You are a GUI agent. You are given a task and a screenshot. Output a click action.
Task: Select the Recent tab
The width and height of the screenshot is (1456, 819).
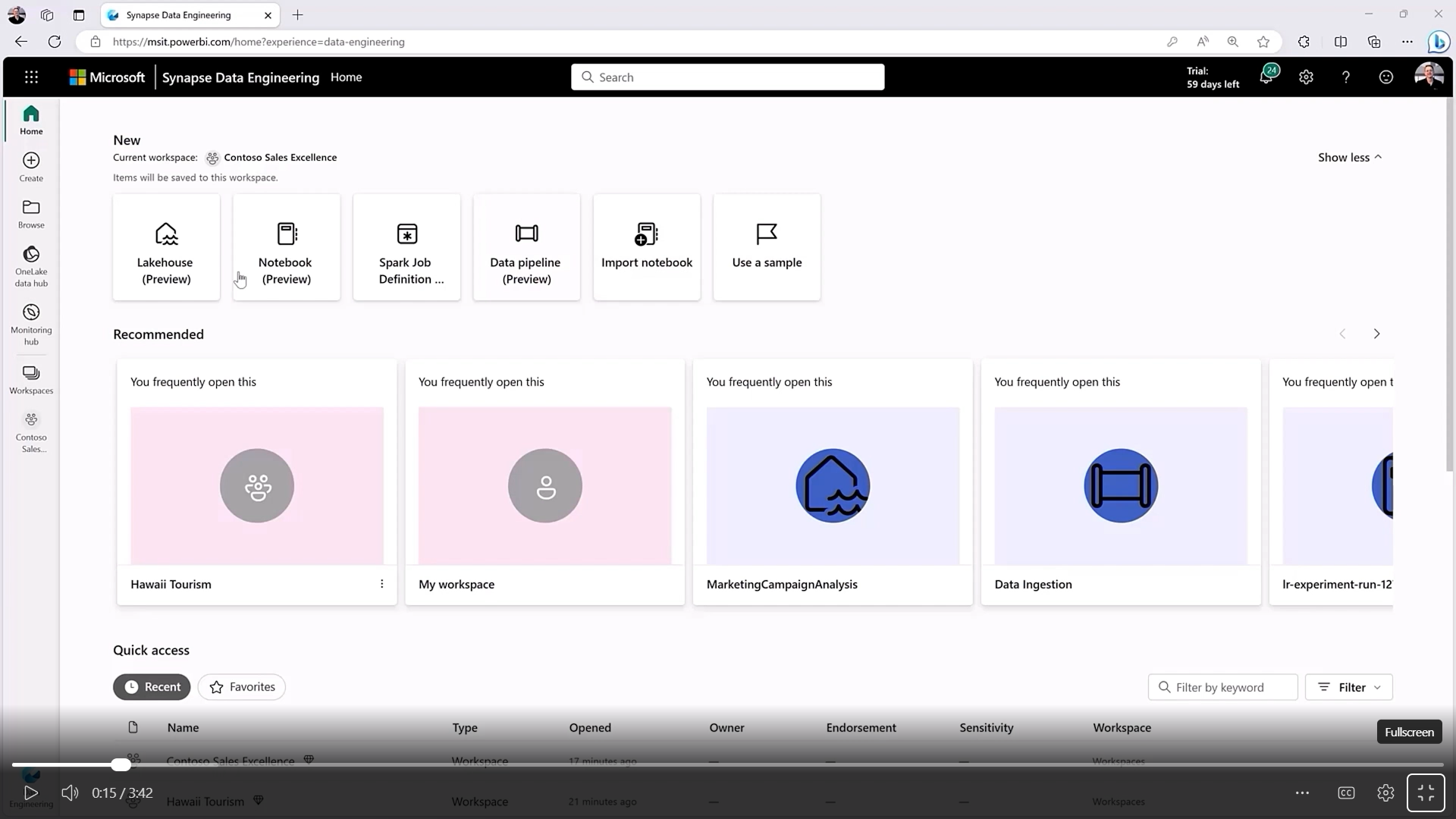[x=152, y=687]
